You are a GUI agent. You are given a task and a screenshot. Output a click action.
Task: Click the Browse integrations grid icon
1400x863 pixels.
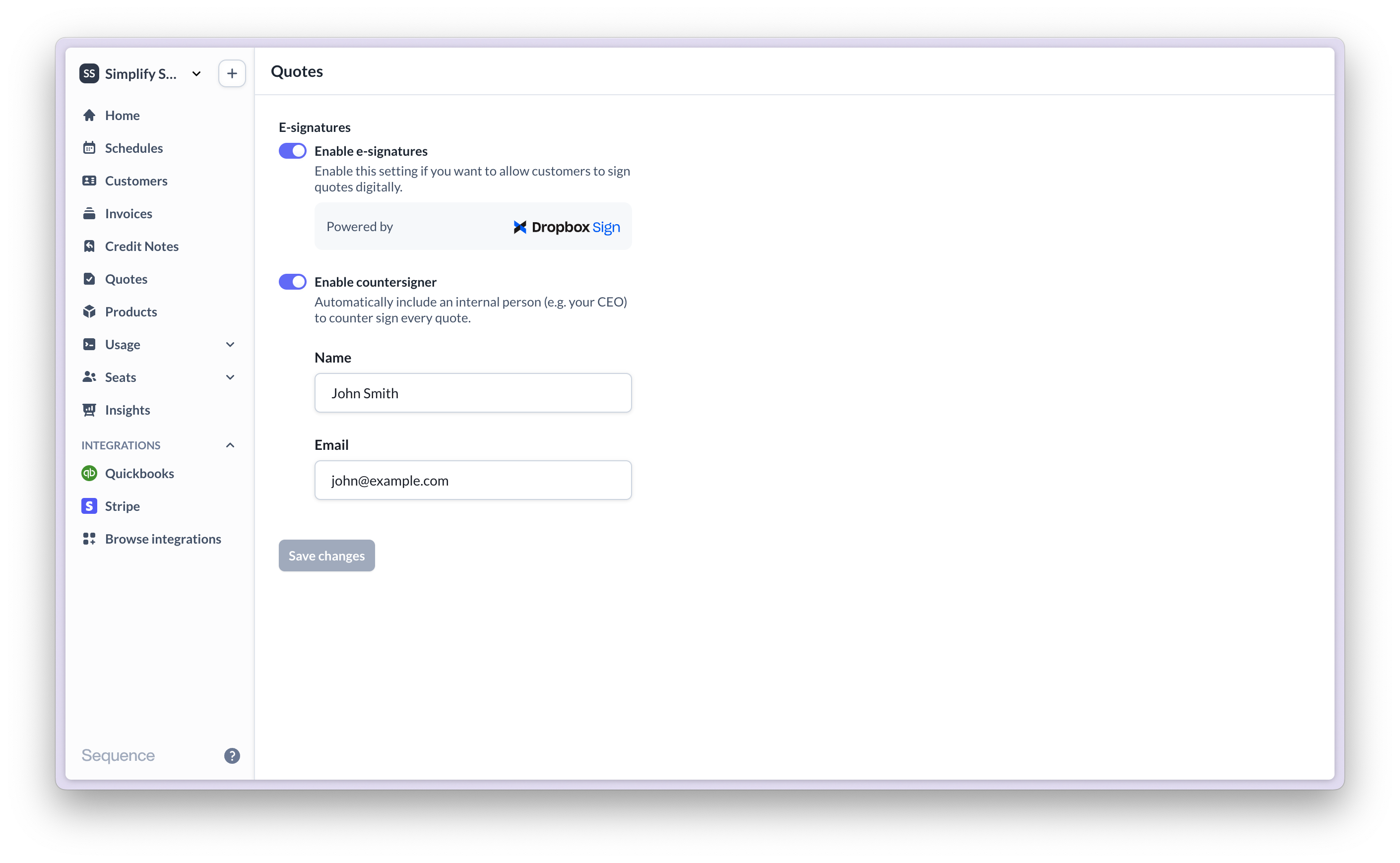pyautogui.click(x=89, y=538)
